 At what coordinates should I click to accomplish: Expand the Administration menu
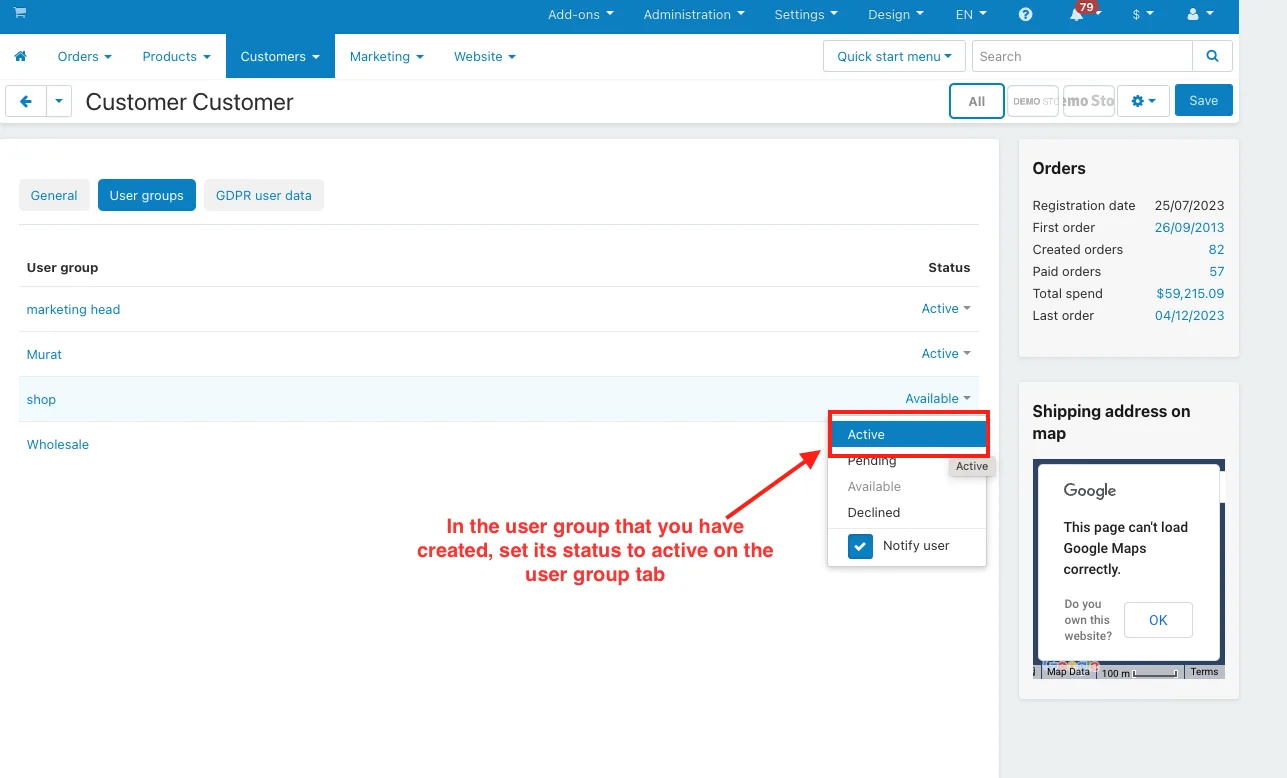pyautogui.click(x=694, y=15)
